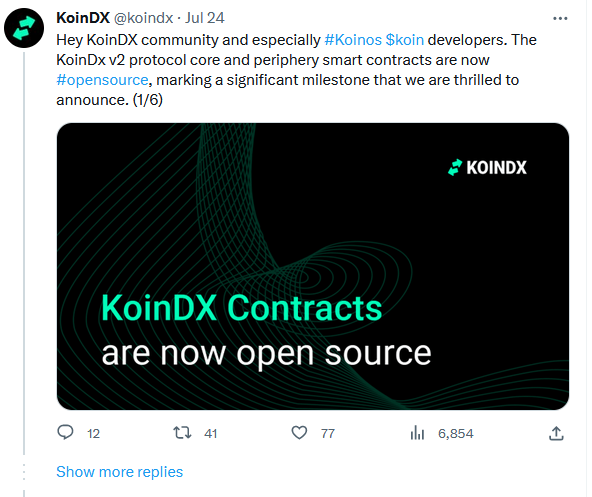This screenshot has height=497, width=592.
Task: Open the #Koinos hashtag
Action: click(353, 40)
